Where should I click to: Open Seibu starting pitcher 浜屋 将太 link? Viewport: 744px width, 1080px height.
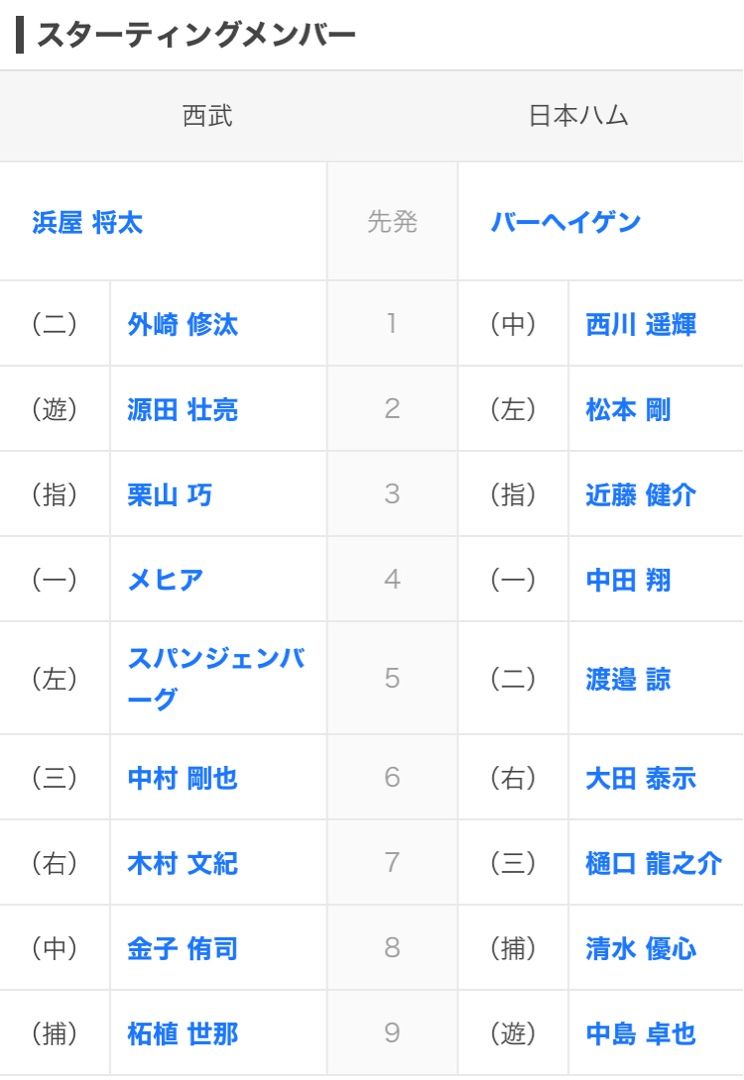(x=87, y=223)
